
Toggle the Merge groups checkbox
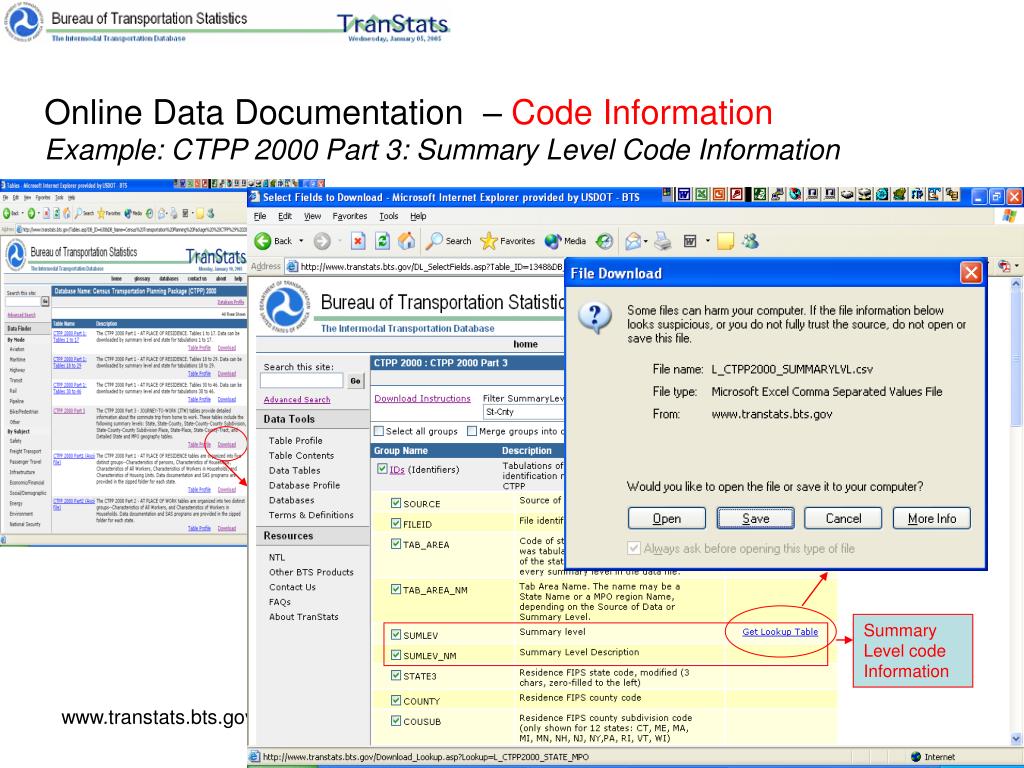(472, 431)
